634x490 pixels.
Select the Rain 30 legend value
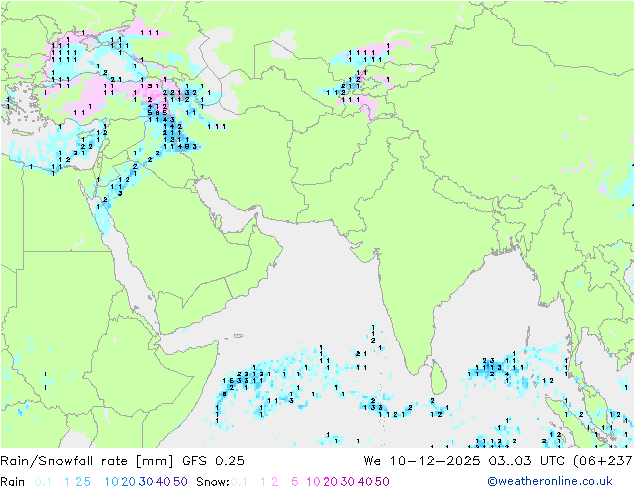click(146, 482)
